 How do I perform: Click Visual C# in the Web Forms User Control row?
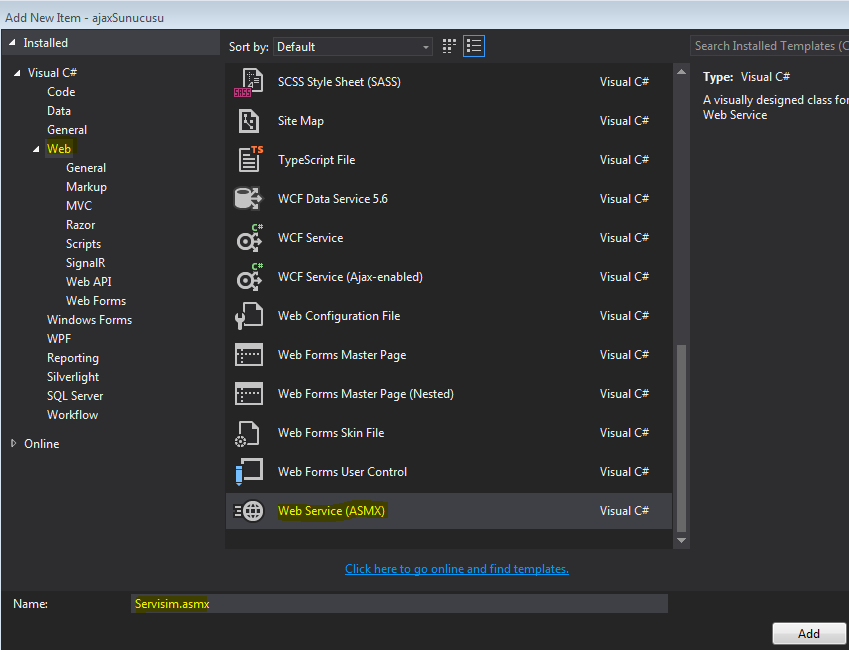pyautogui.click(x=624, y=472)
